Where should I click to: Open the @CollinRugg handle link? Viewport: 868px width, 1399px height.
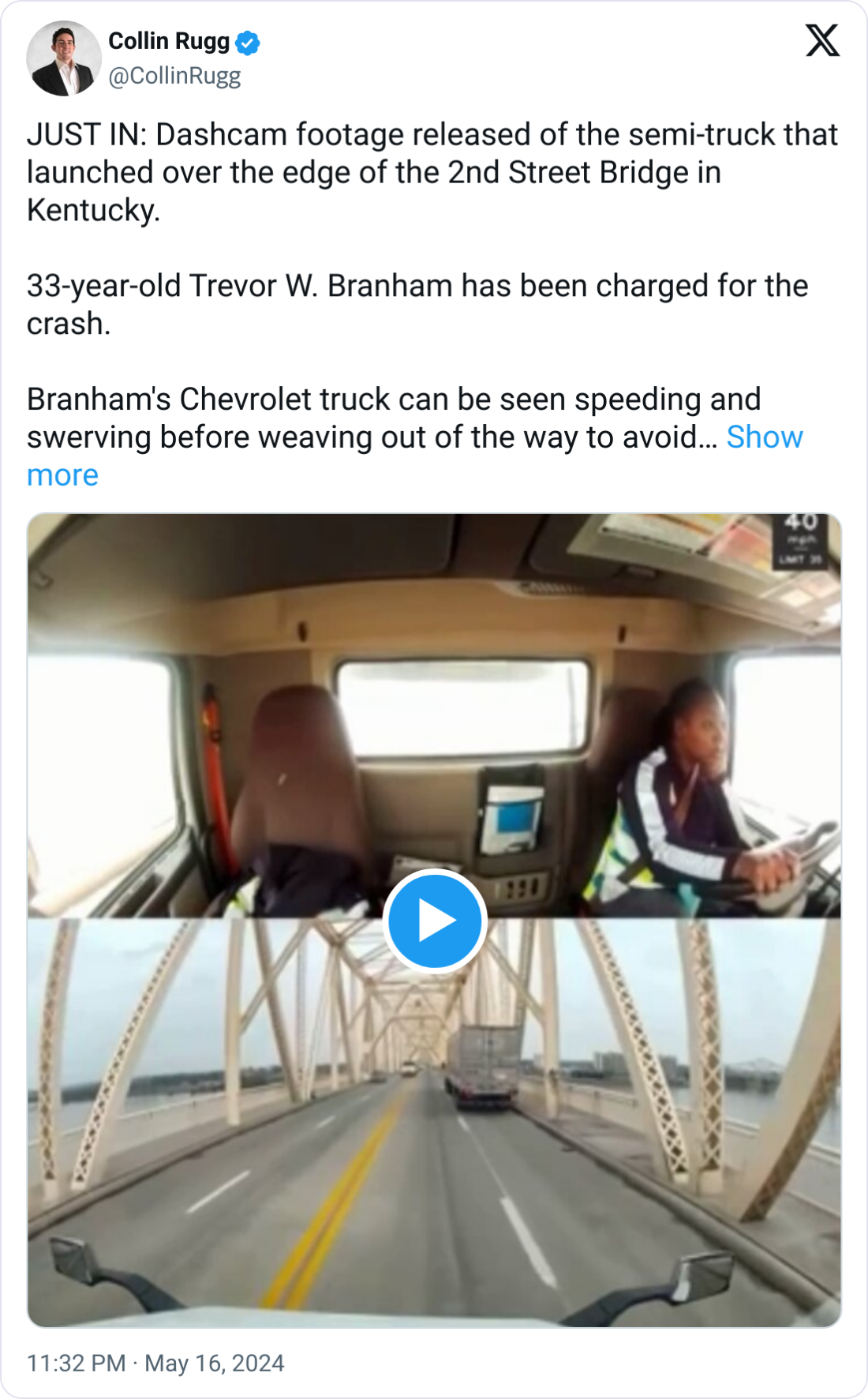(174, 76)
